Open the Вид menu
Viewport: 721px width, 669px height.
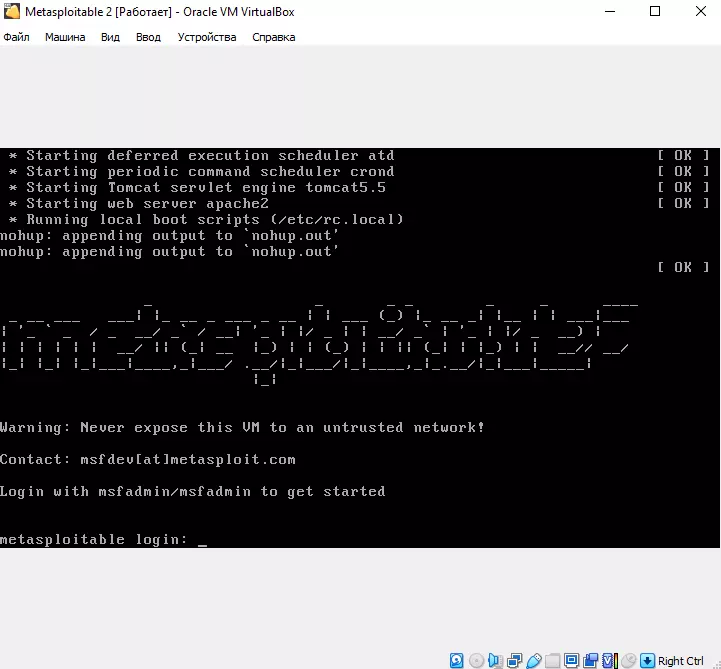110,37
